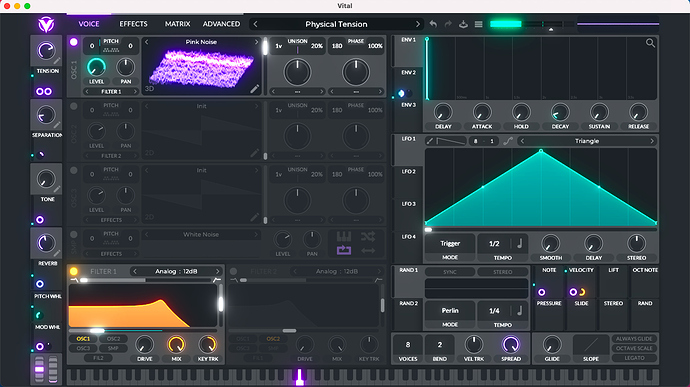Viewport: 690px width, 387px height.
Task: Enable OSC 3 power button
Action: (73, 170)
